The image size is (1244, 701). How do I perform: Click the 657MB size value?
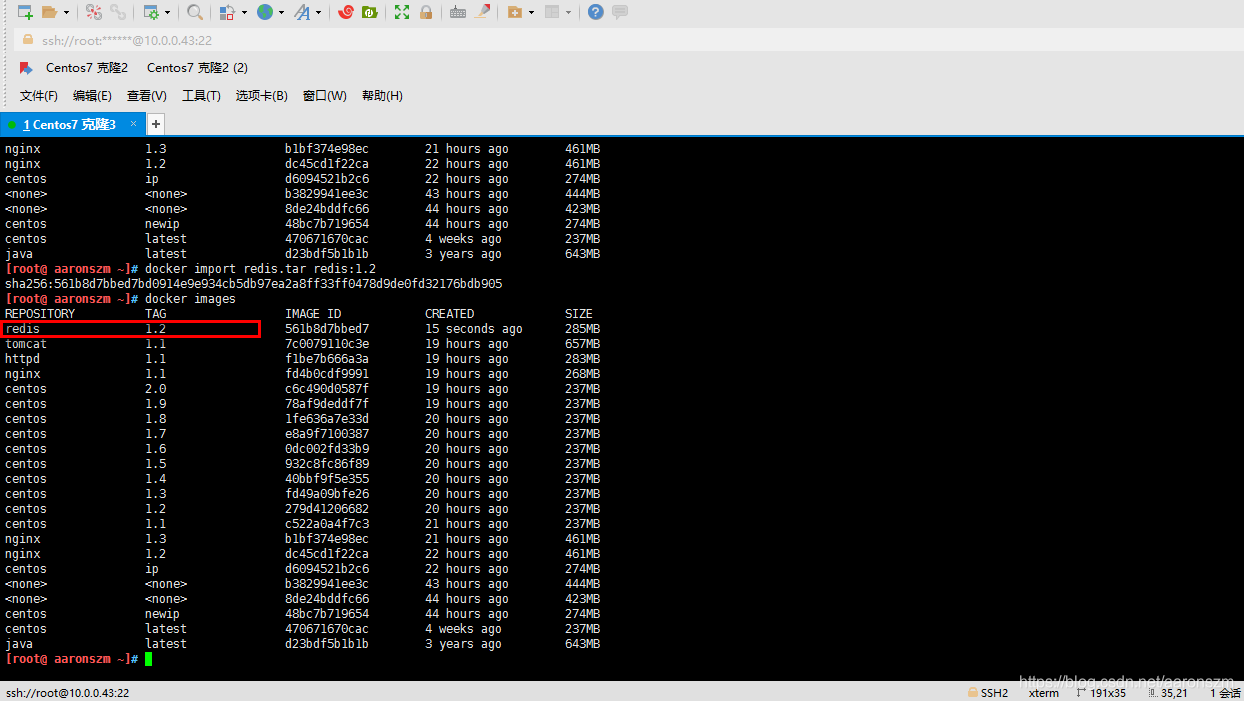click(583, 344)
